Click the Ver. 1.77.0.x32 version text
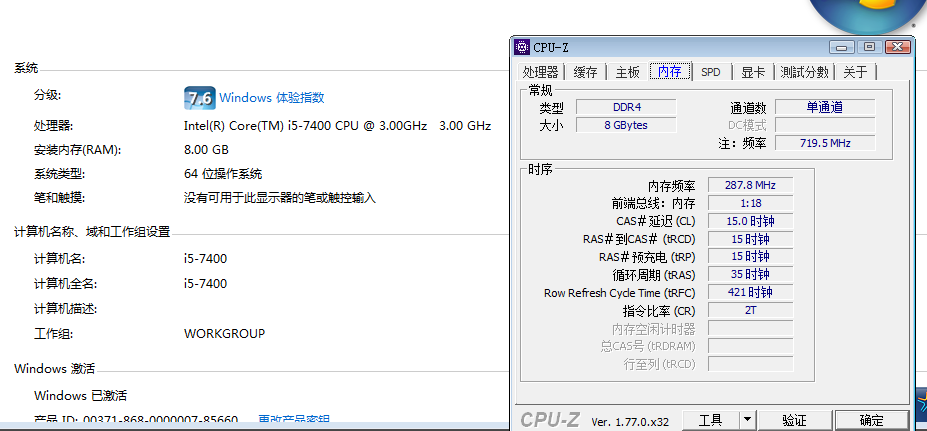The height and width of the screenshot is (431, 927). 630,422
